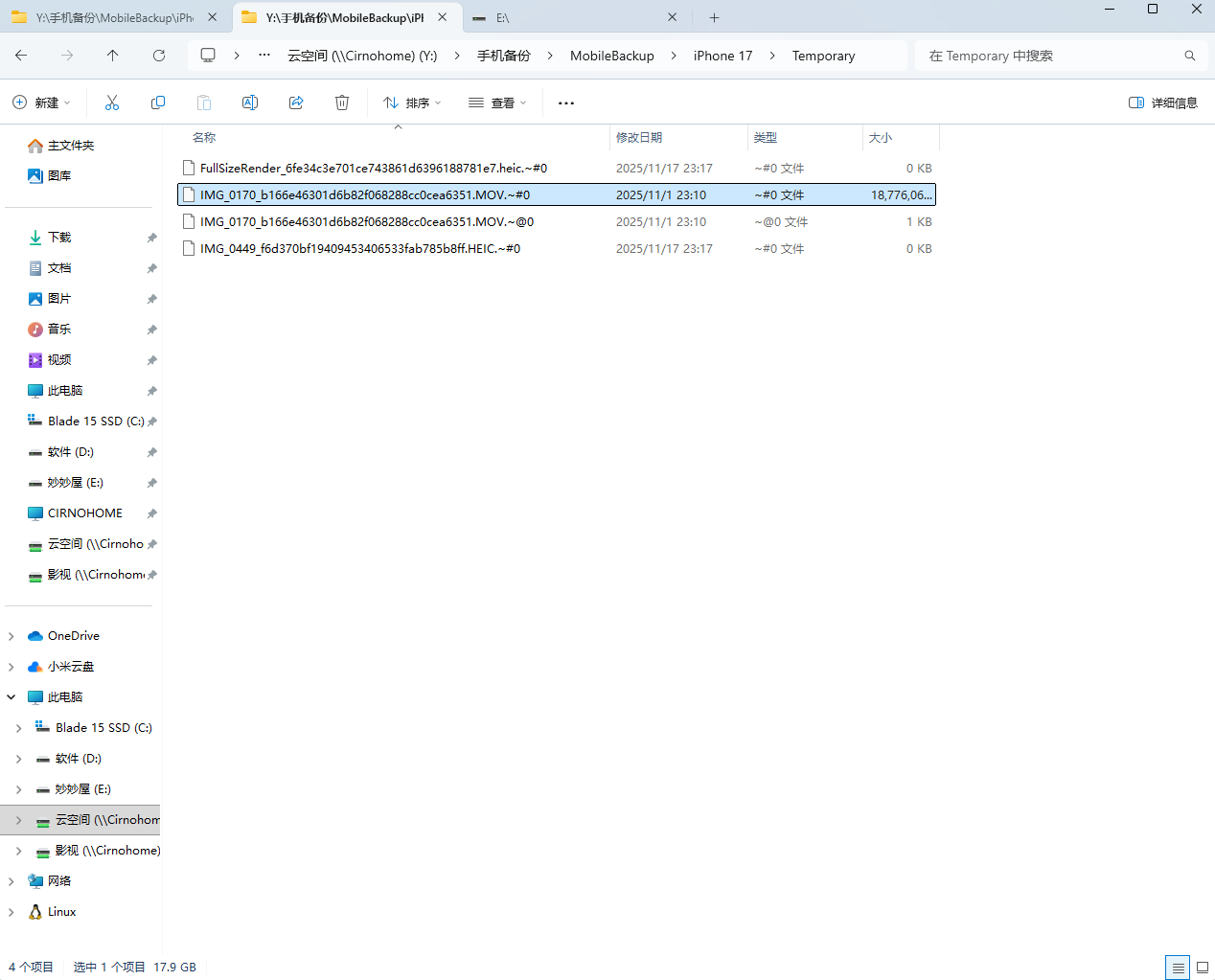Click the Share icon in toolbar

[296, 103]
